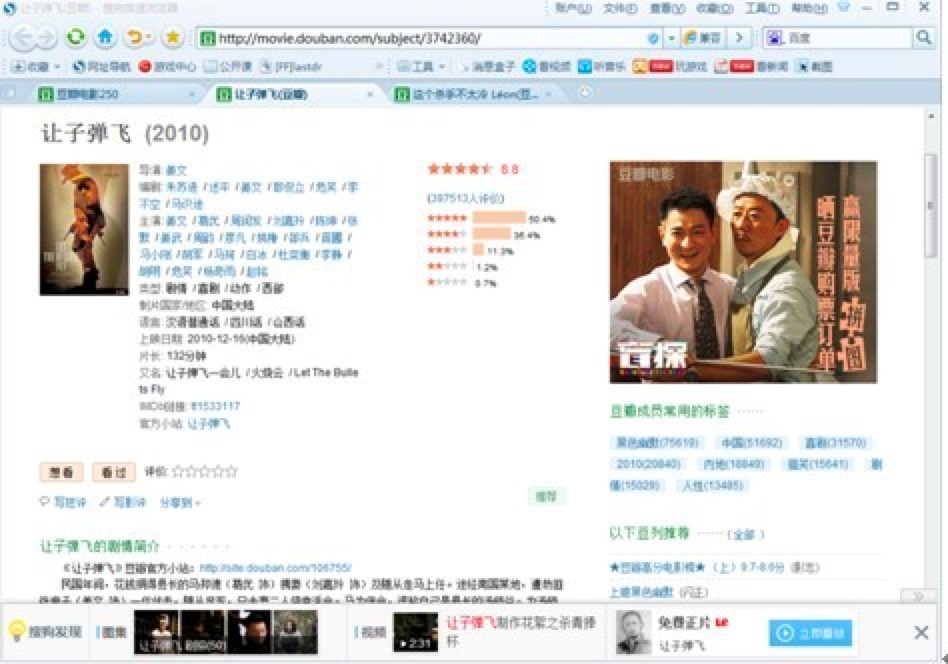Click the 让子弹飞 movie poster thumbnail
Viewport: 948px width, 664px height.
point(84,229)
